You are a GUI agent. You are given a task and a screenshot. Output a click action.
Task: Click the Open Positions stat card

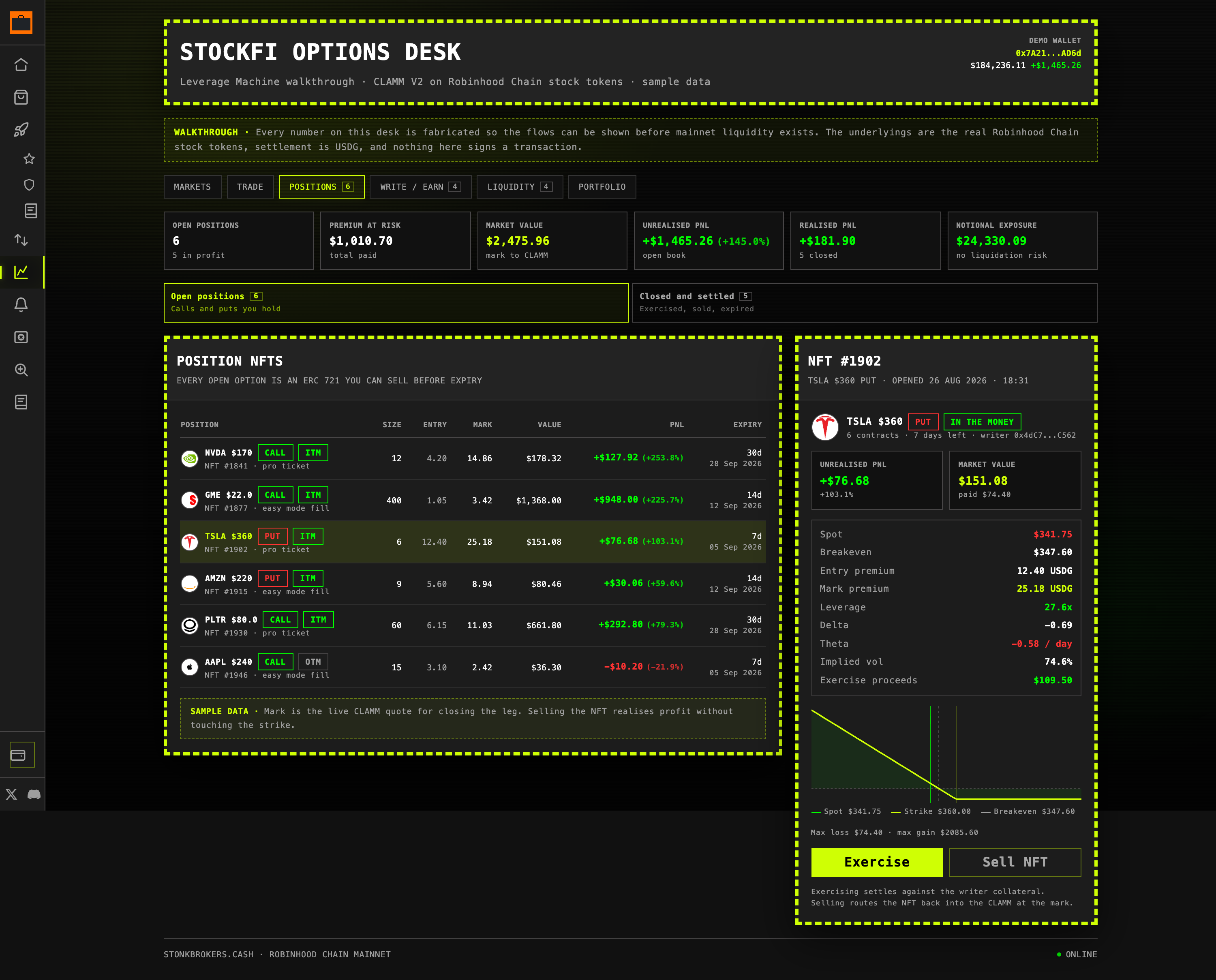point(239,240)
